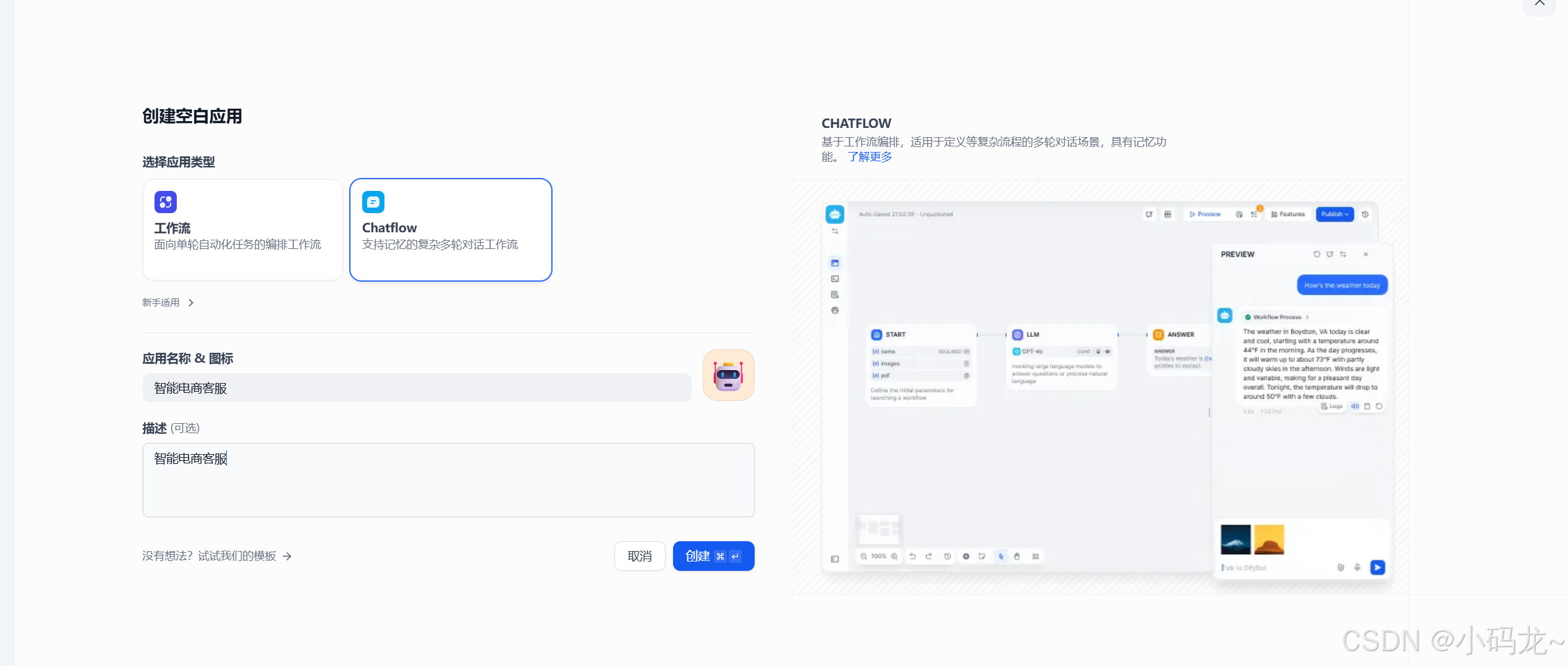Click the 取消 button
The width and height of the screenshot is (1568, 666).
pos(640,556)
